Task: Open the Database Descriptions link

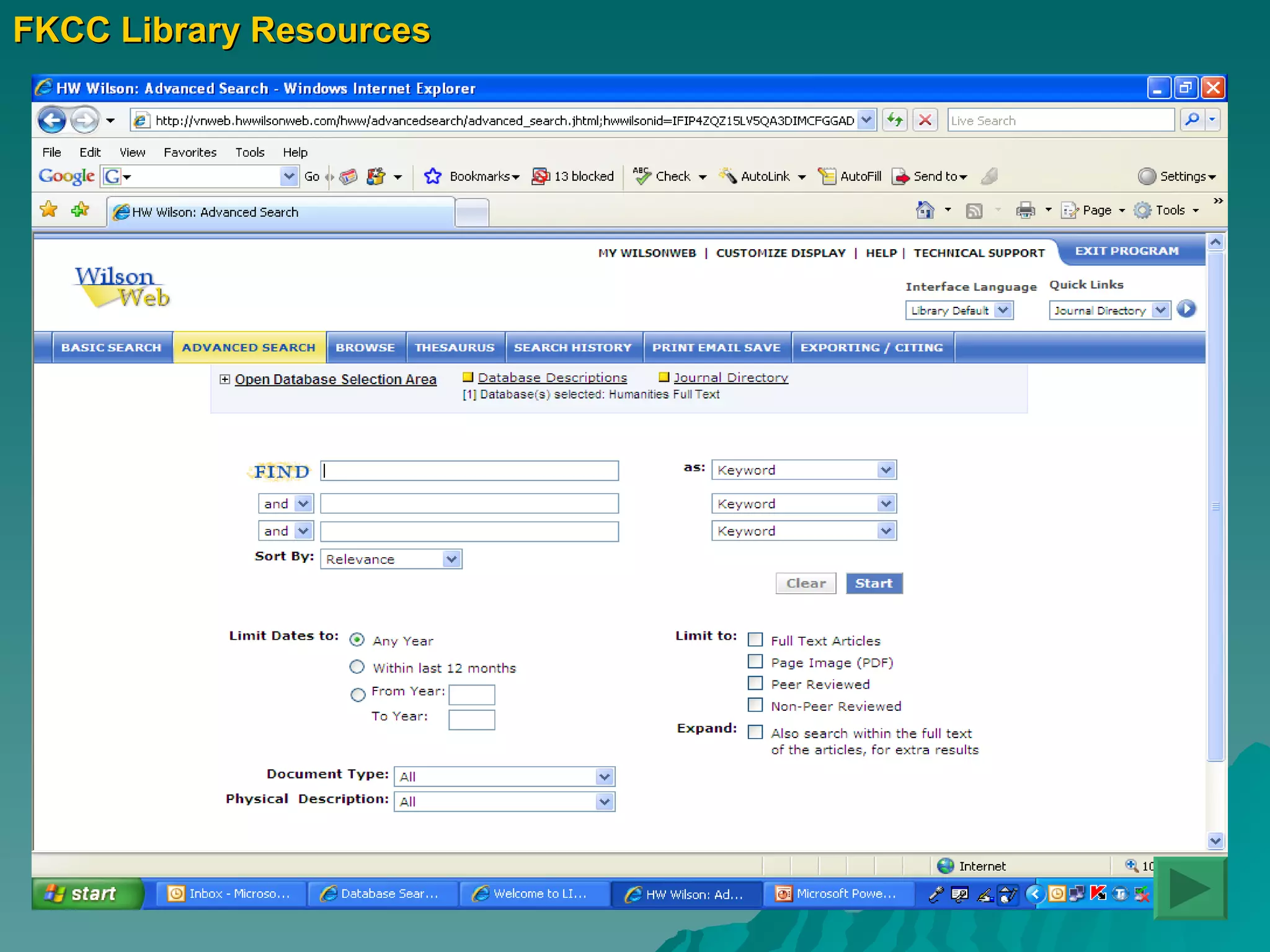Action: pyautogui.click(x=553, y=377)
